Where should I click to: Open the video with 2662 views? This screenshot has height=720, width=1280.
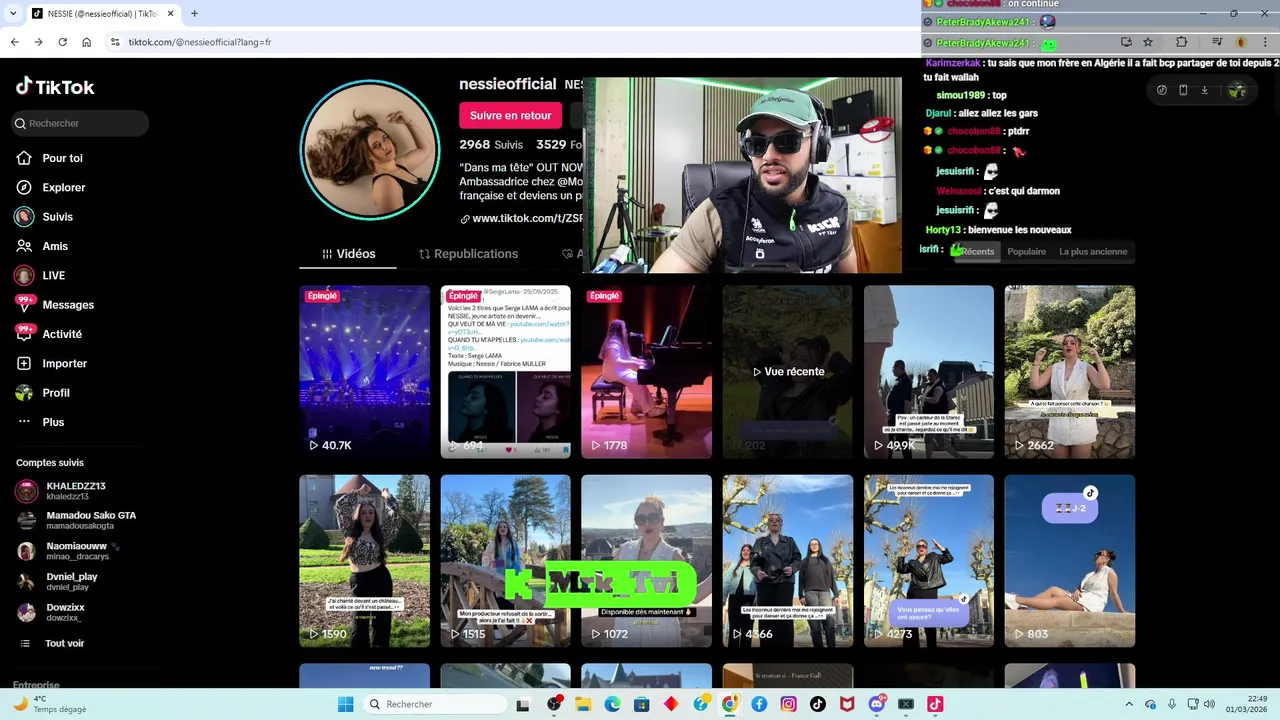[1069, 372]
